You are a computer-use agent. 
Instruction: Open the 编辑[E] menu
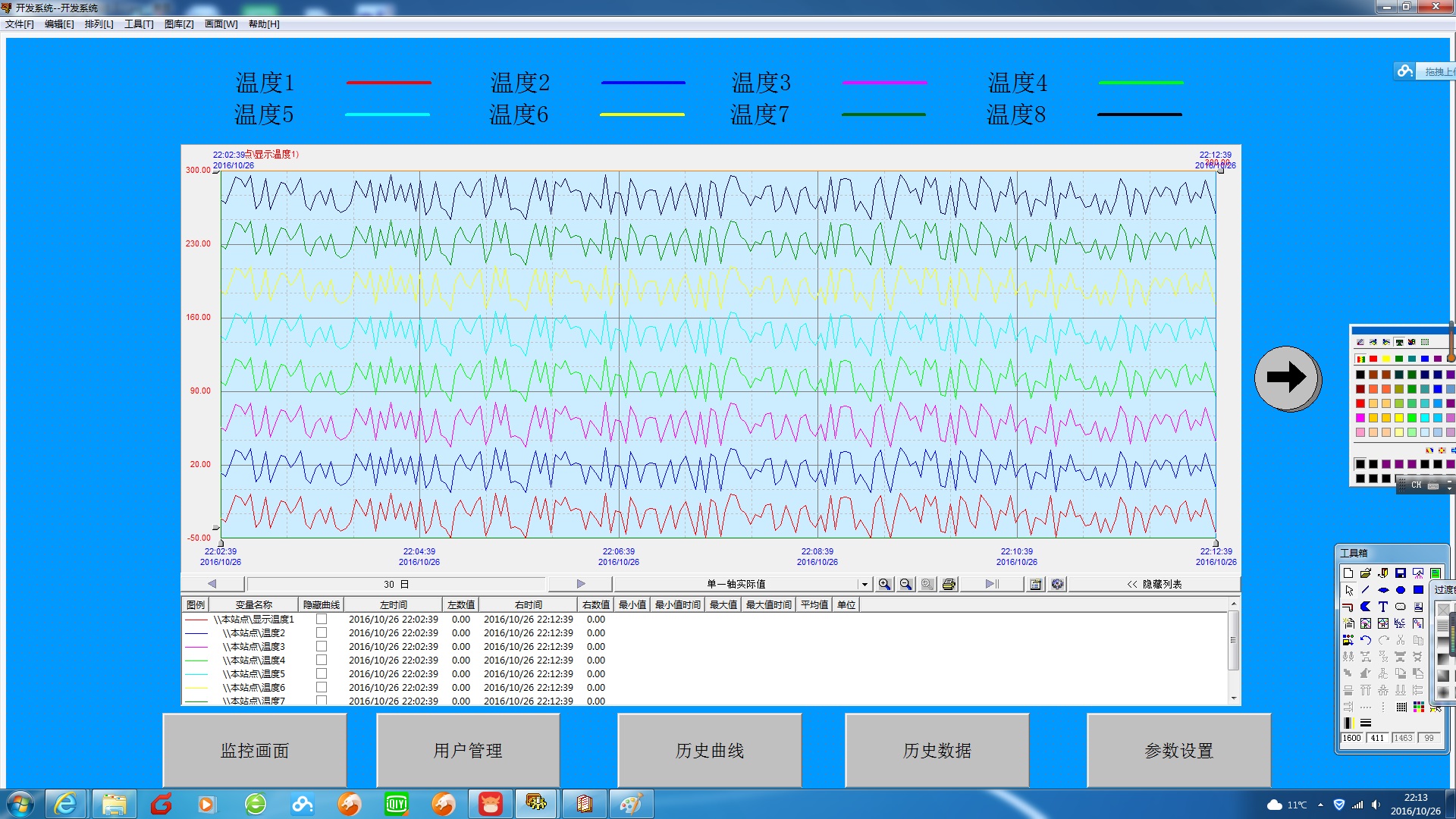(x=59, y=24)
